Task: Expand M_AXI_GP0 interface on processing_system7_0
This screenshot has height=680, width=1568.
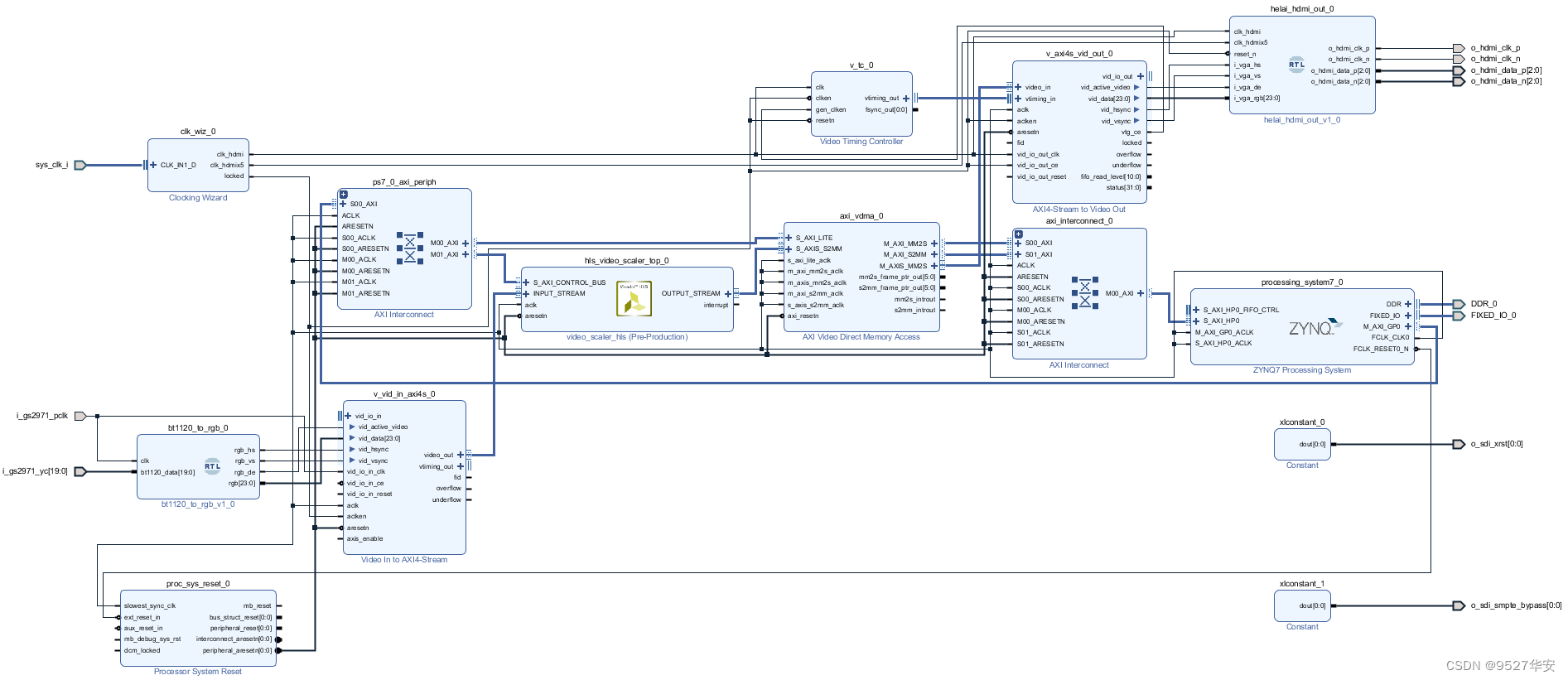Action: (1408, 326)
